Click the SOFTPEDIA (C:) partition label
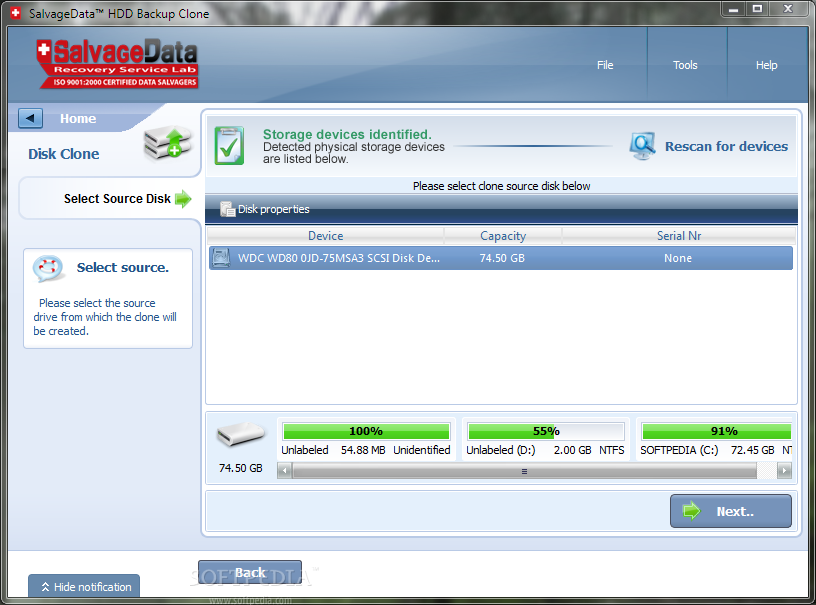816x605 pixels. pos(679,450)
